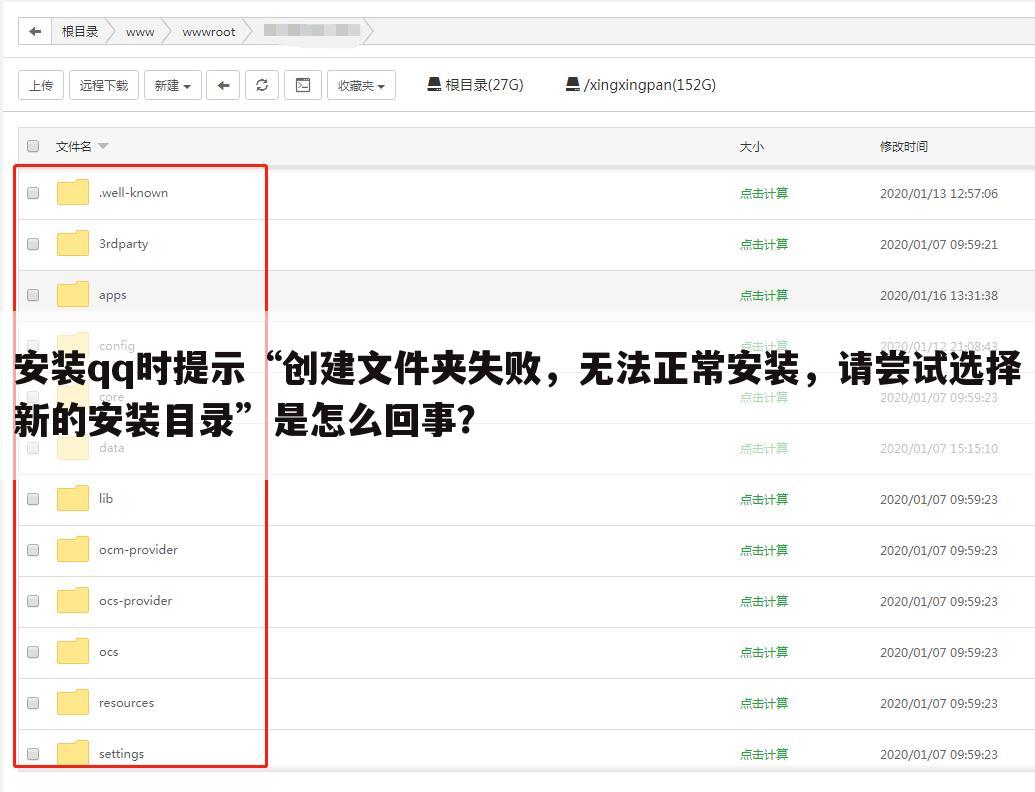Click 点击计算 in the ocs-provider row
This screenshot has height=792, width=1035.
[764, 601]
